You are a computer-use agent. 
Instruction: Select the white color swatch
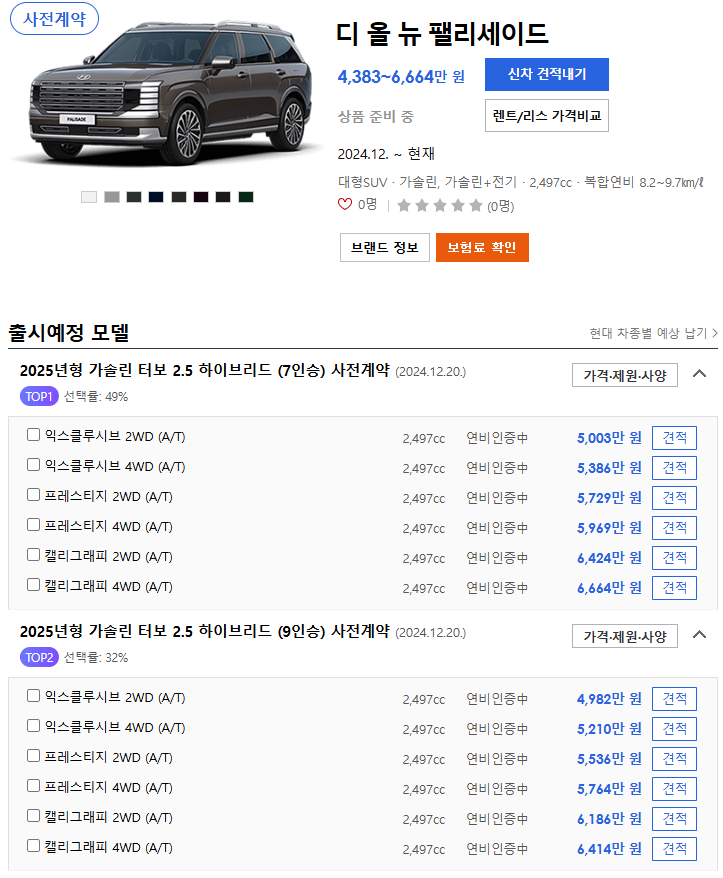pos(89,197)
